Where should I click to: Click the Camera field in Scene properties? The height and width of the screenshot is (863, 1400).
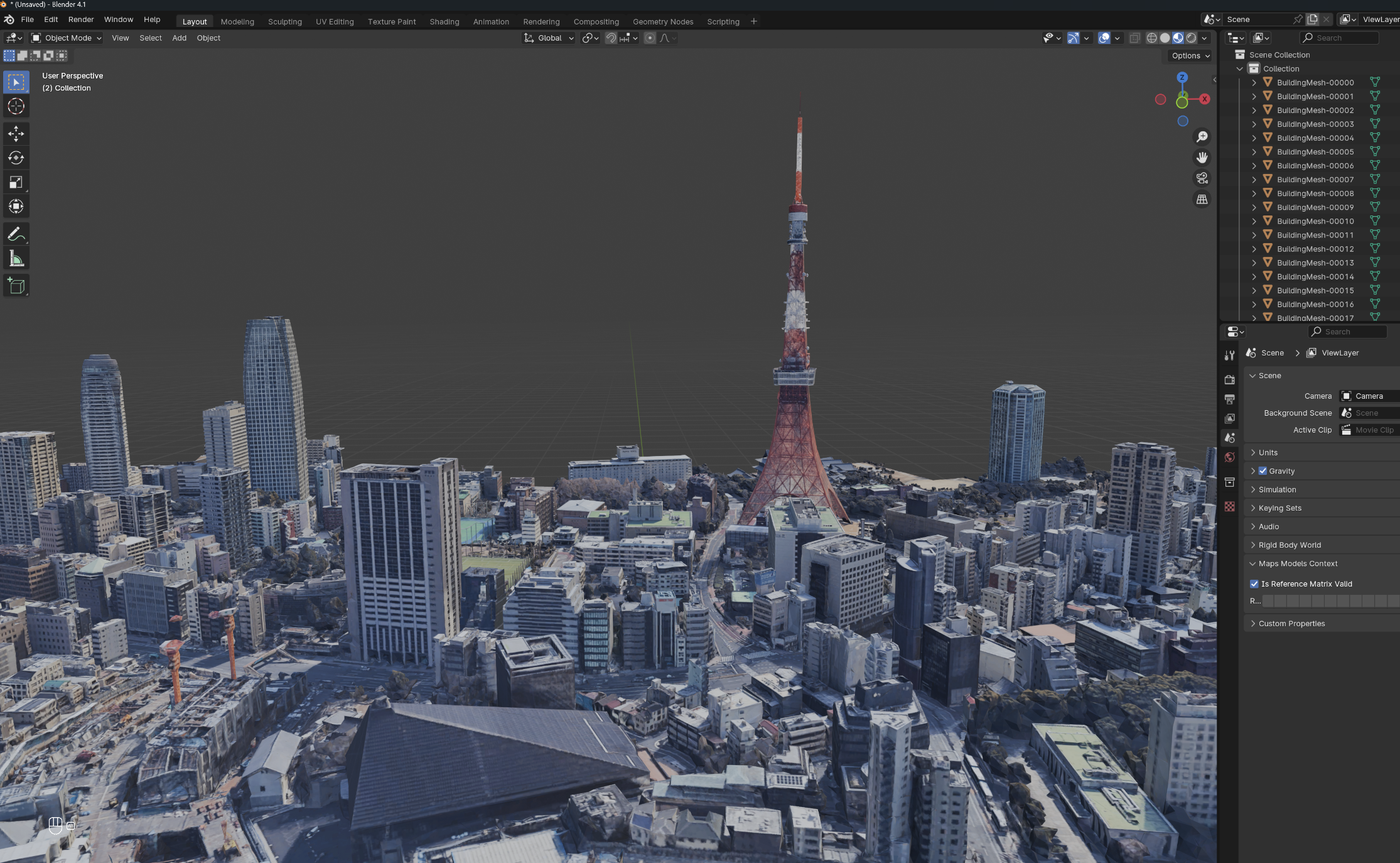click(1369, 396)
